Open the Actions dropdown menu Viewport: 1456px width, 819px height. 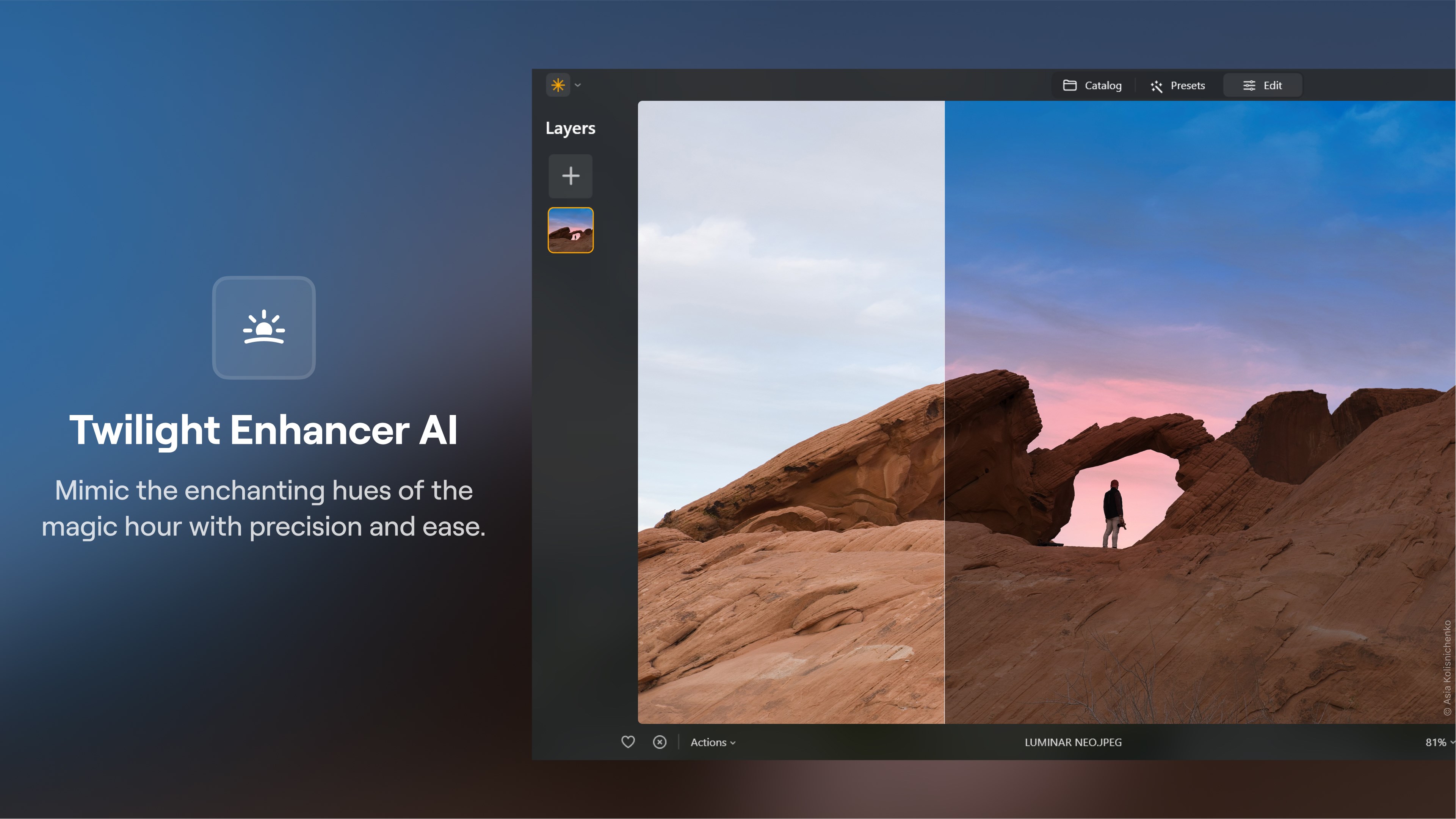point(713,742)
